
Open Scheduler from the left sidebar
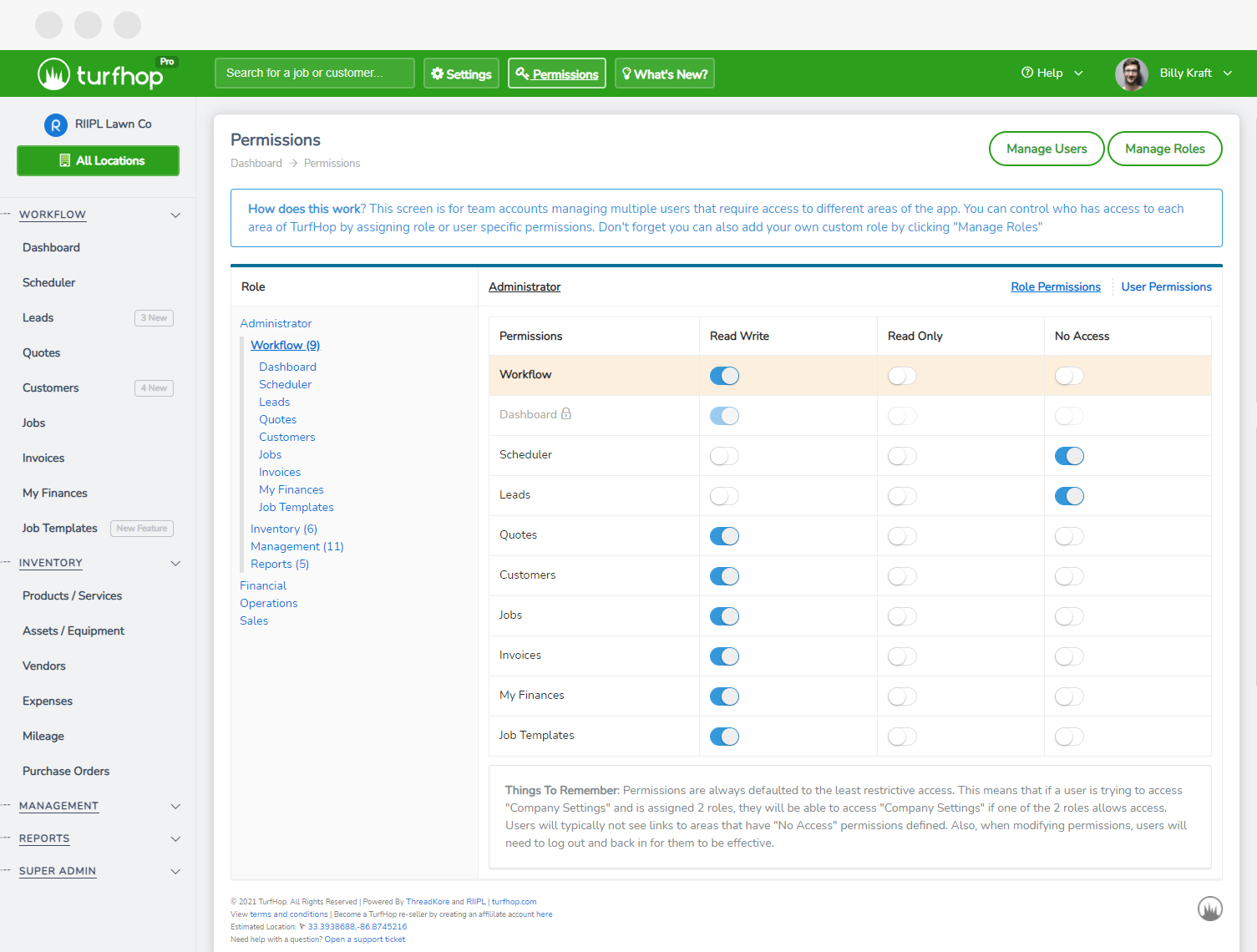tap(49, 282)
